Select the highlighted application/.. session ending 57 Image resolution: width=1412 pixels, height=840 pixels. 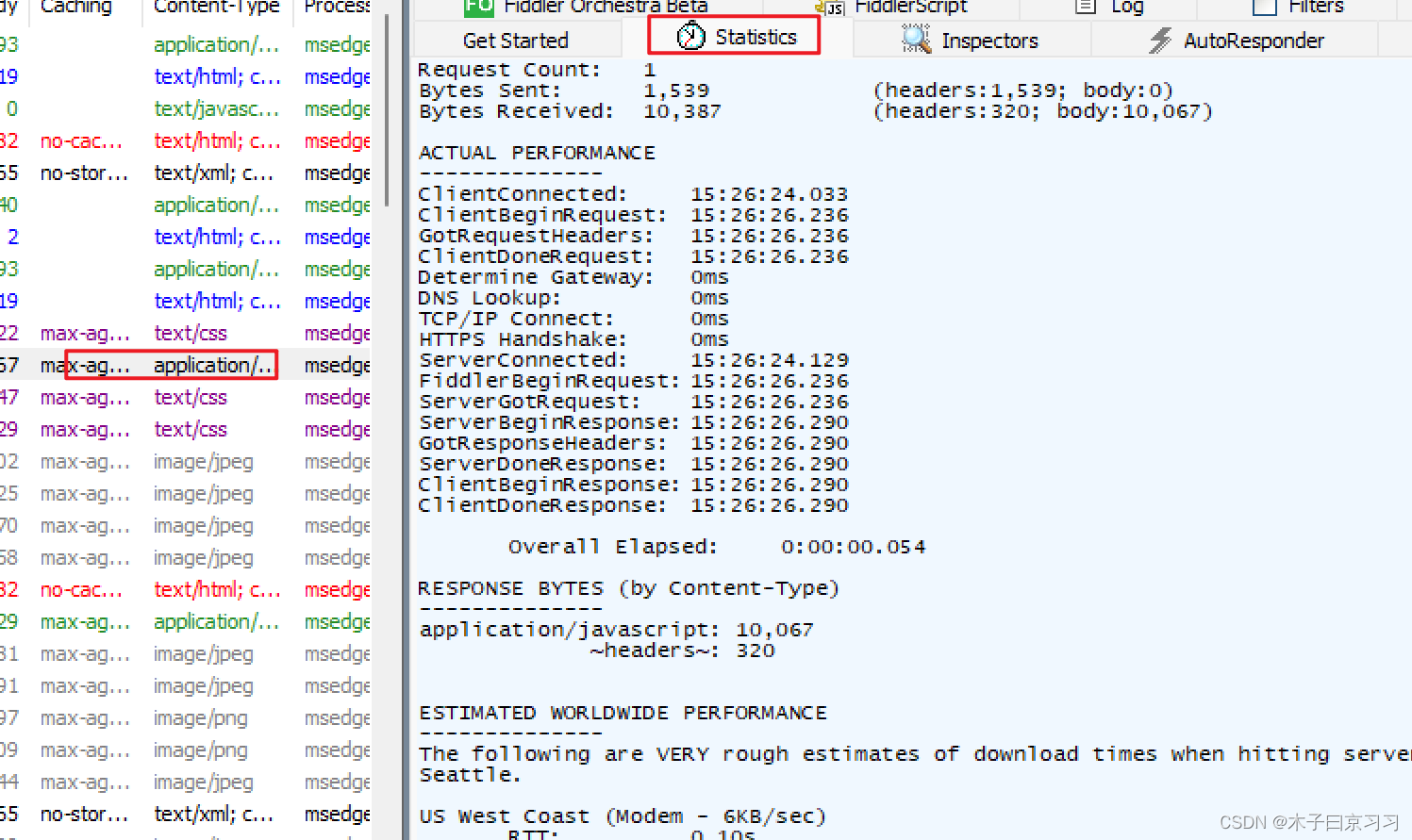186,365
